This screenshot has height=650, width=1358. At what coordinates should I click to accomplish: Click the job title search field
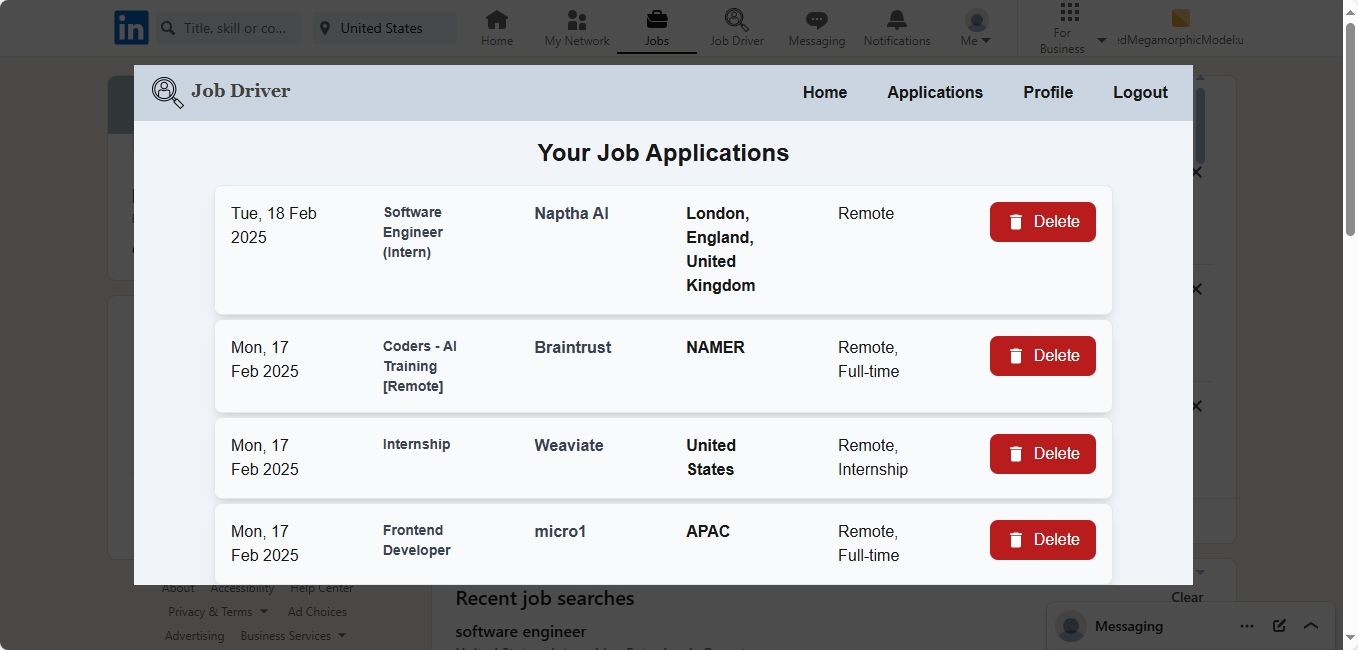click(x=229, y=28)
